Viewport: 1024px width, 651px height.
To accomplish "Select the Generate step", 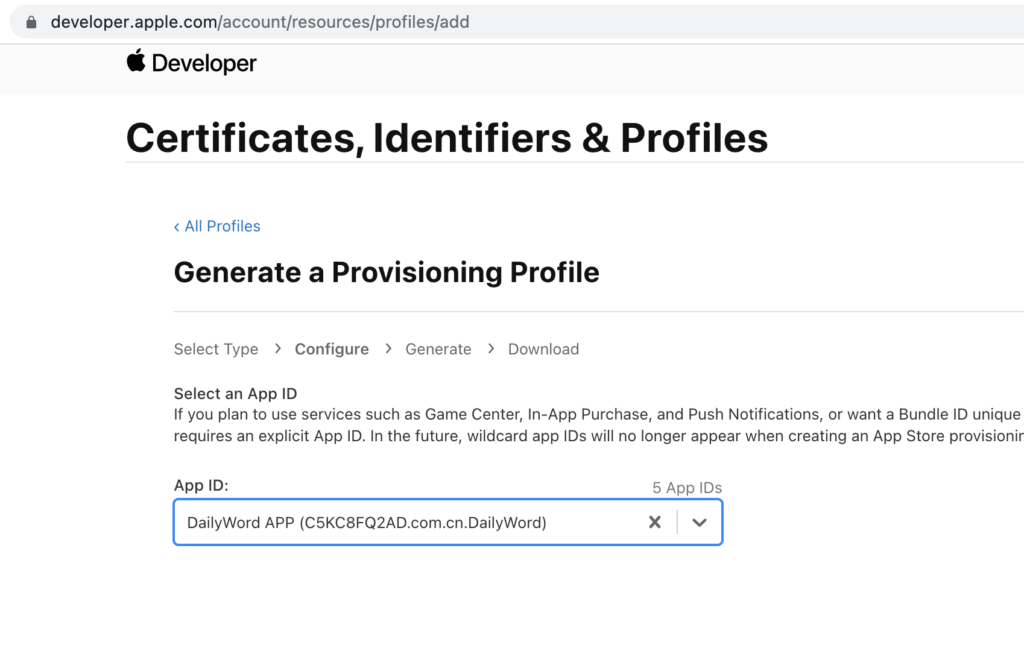I will [x=438, y=349].
